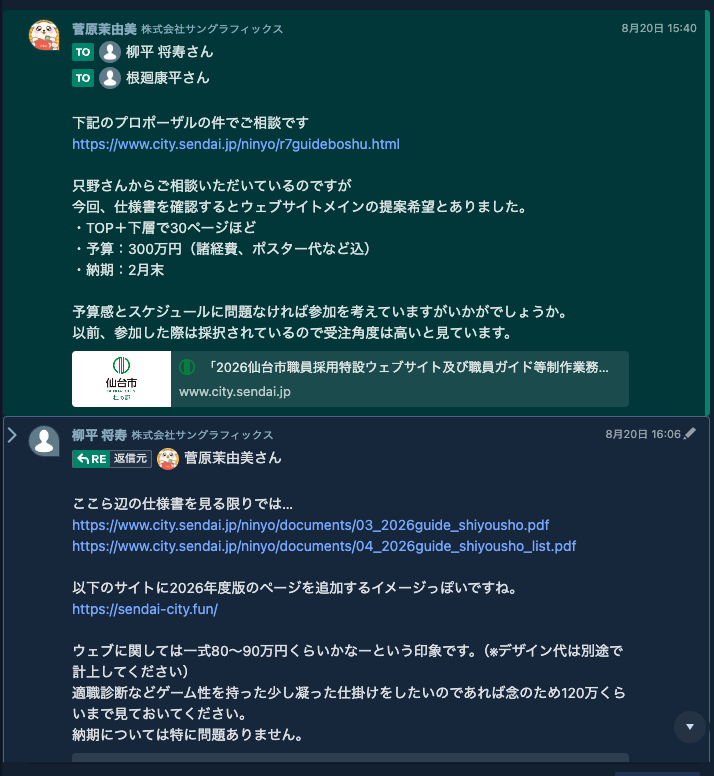Click the RE reply badge
The height and width of the screenshot is (776, 714).
pyautogui.click(x=92, y=459)
